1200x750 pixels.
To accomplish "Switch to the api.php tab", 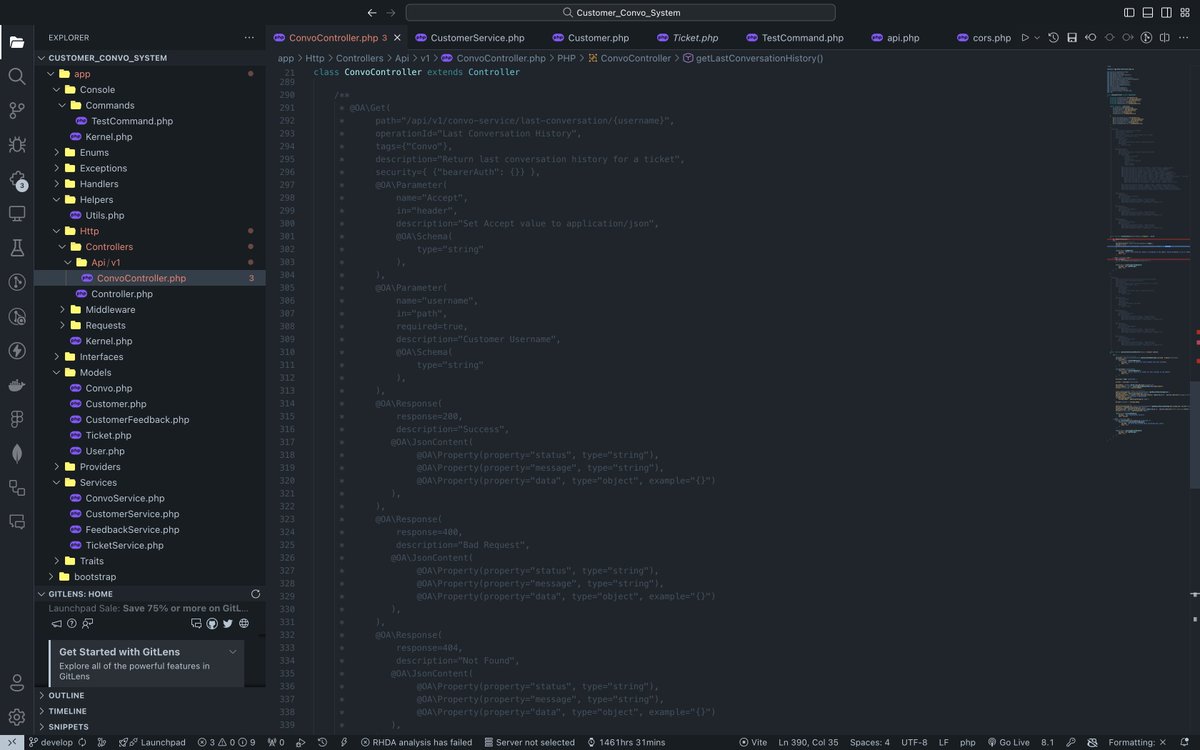I will (895, 38).
